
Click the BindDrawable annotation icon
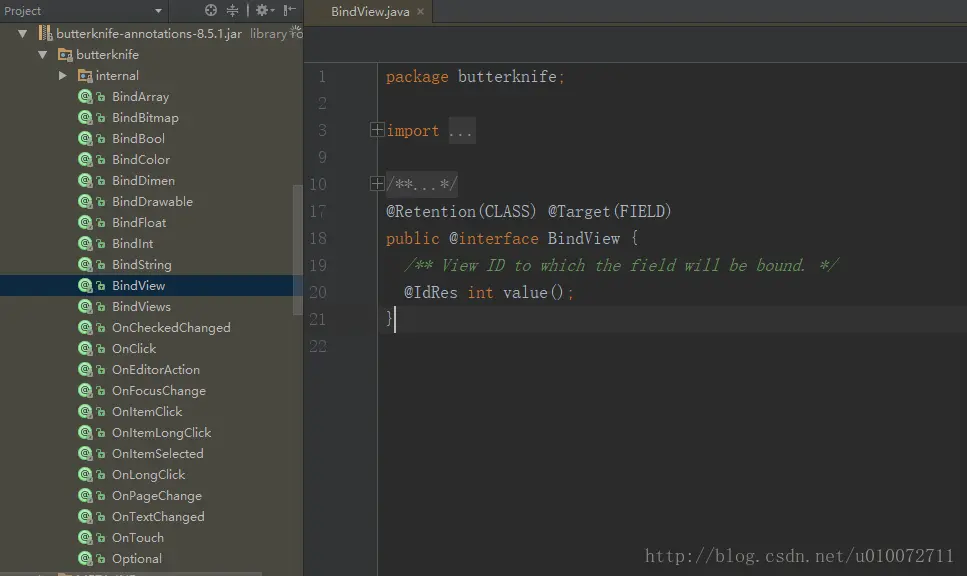pos(85,201)
